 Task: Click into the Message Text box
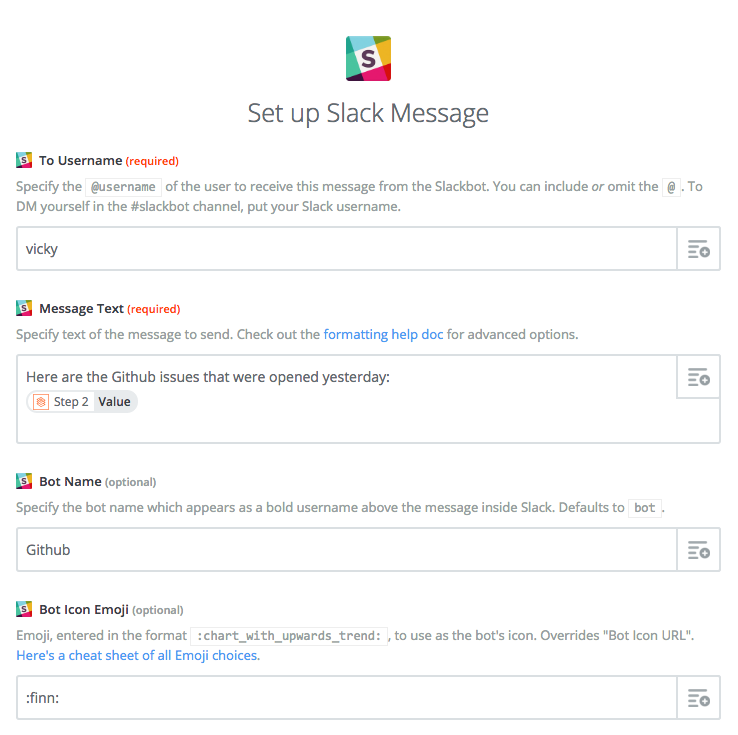click(346, 399)
